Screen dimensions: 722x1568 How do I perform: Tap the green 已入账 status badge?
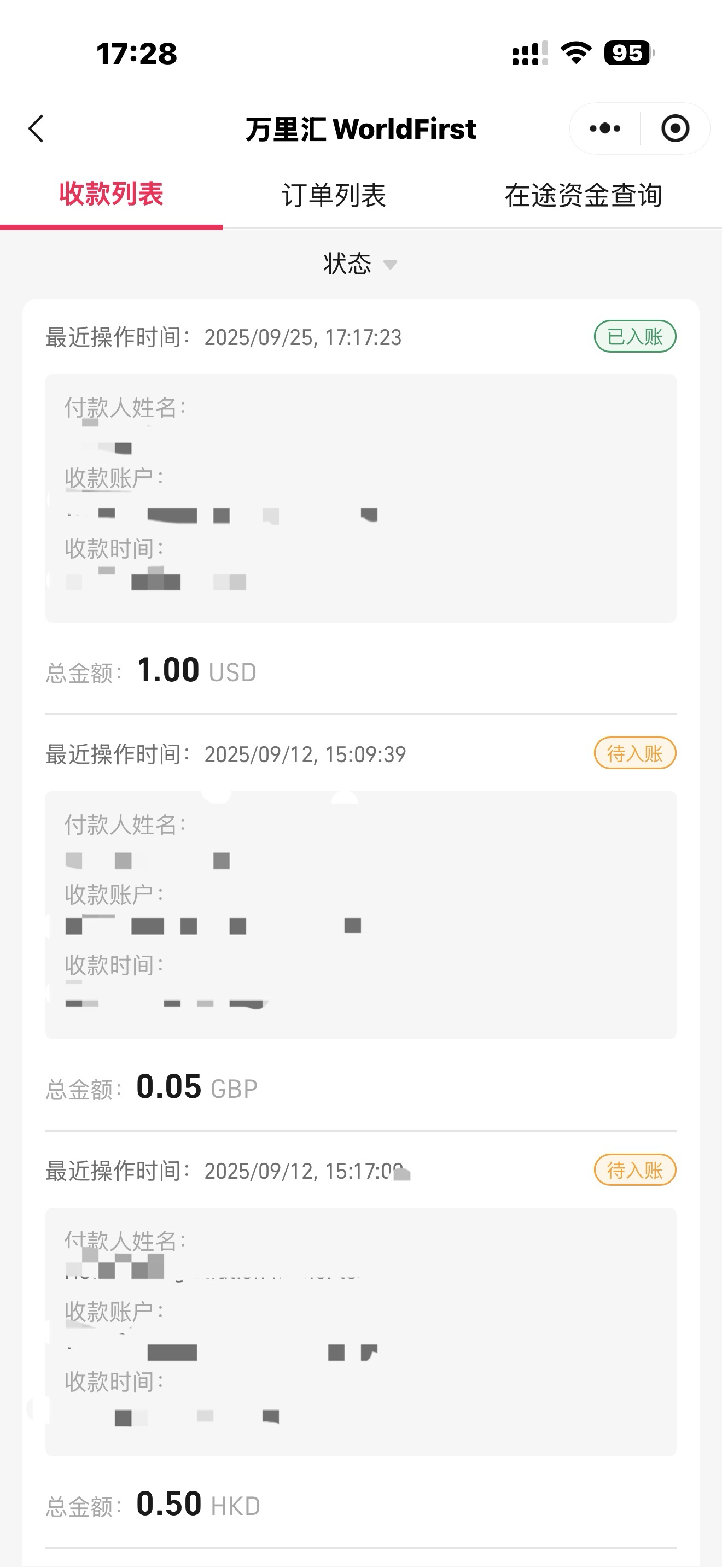pos(635,337)
